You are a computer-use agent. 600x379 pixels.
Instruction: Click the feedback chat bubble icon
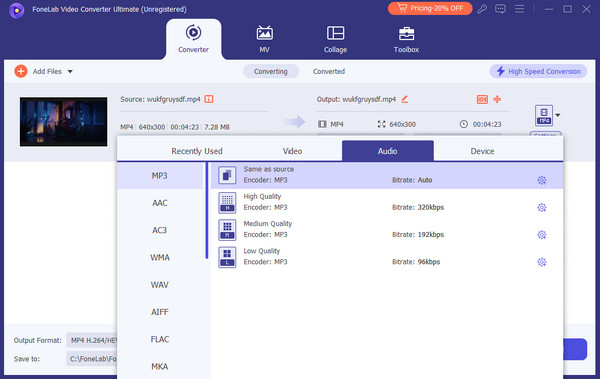coord(500,9)
